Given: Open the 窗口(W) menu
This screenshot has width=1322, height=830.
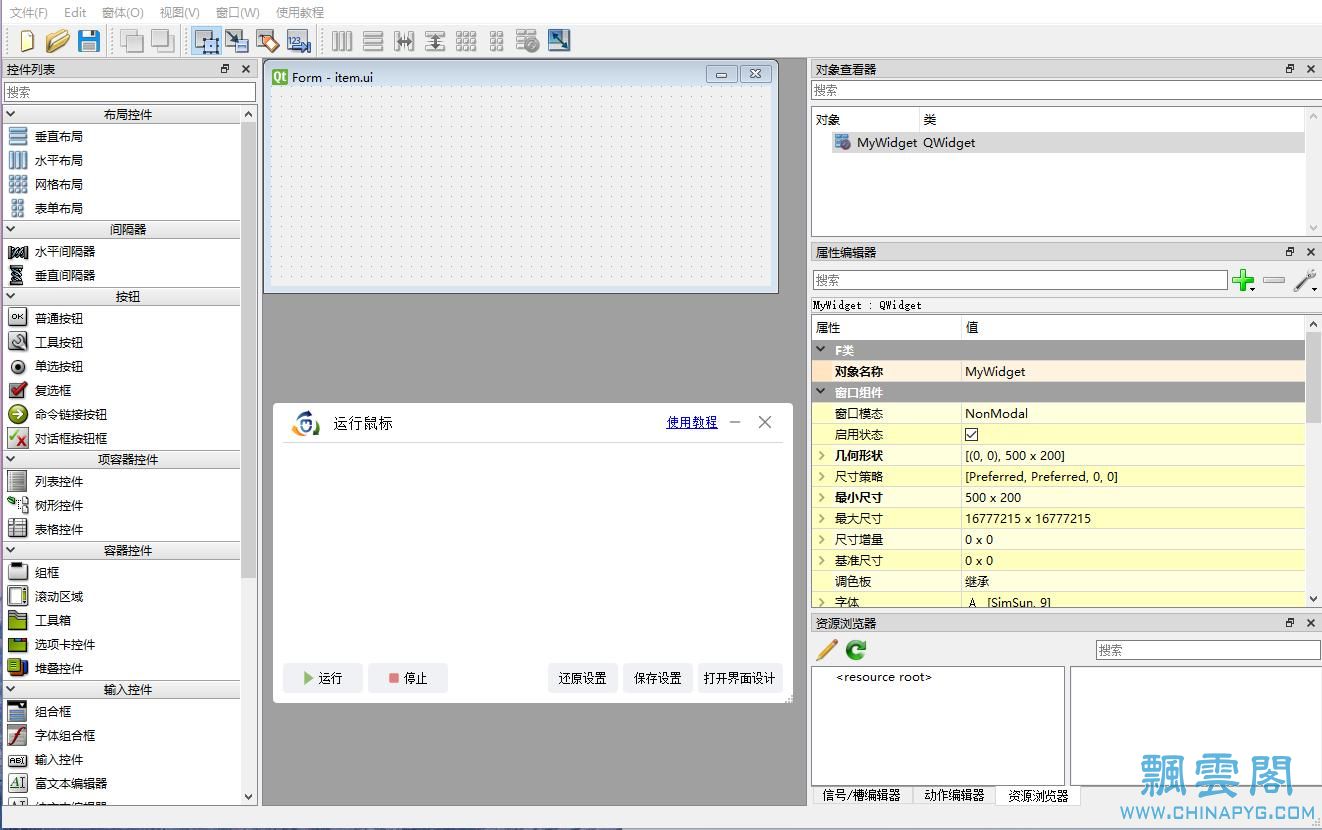Looking at the screenshot, I should 237,12.
